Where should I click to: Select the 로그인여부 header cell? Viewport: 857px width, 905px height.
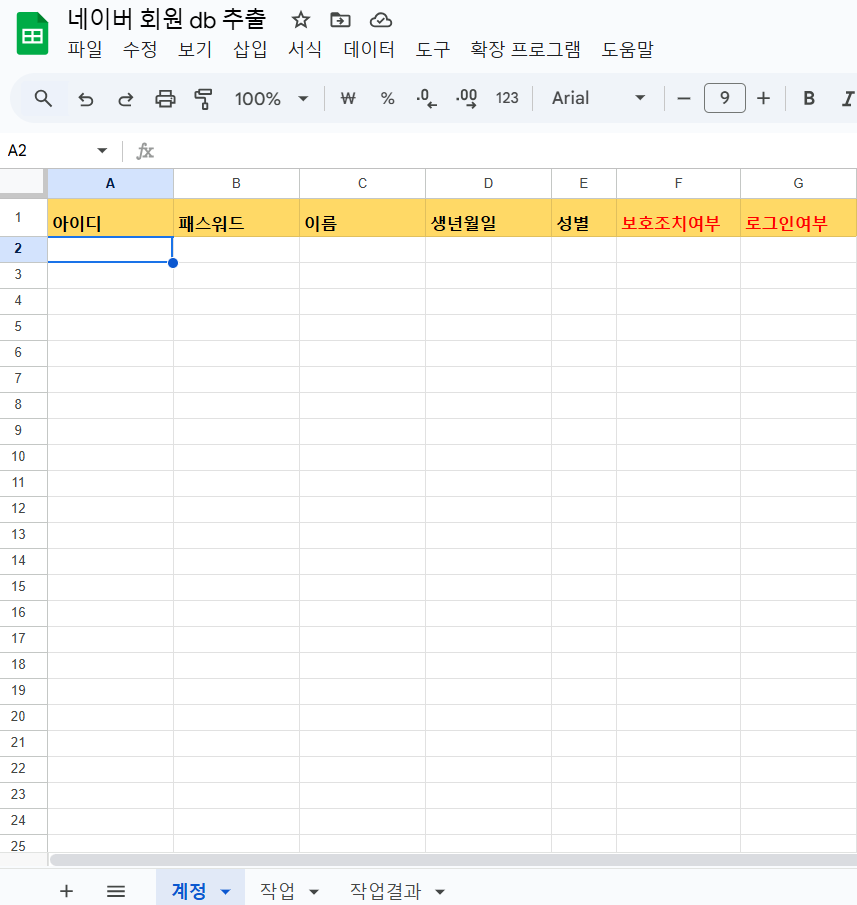tap(798, 218)
